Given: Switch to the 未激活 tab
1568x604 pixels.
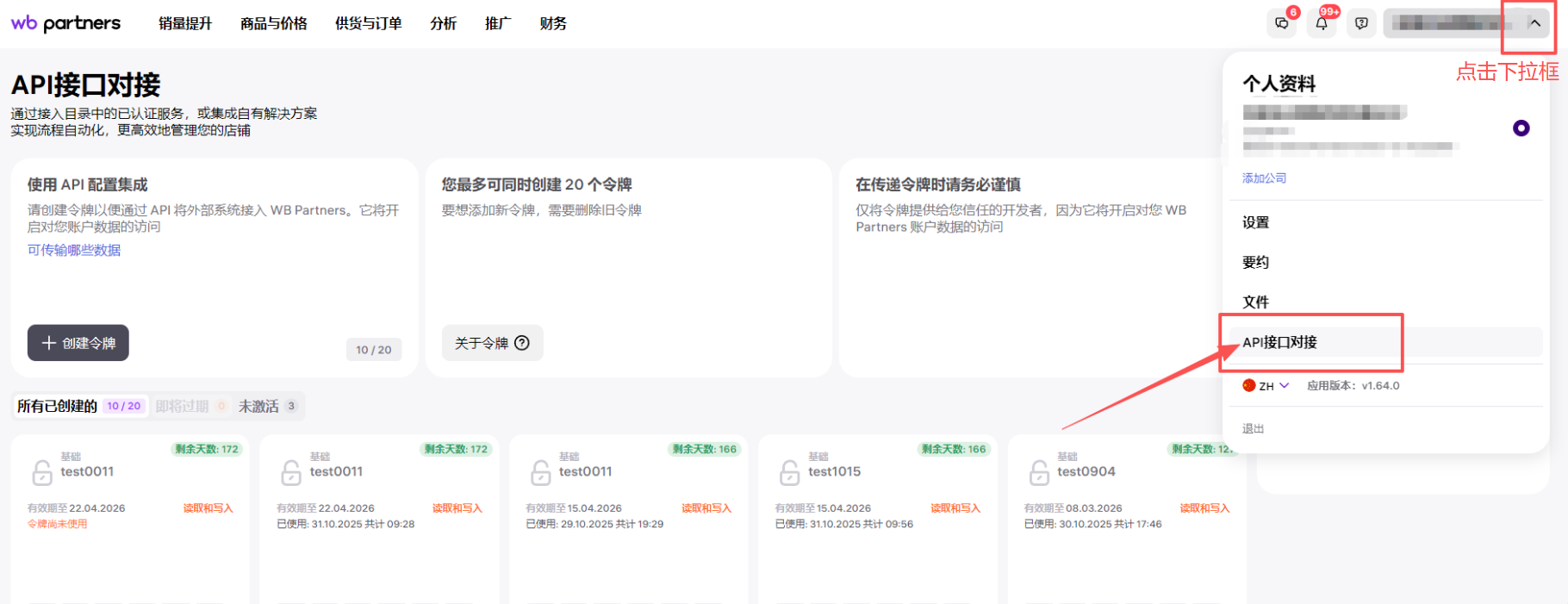Looking at the screenshot, I should tap(268, 406).
